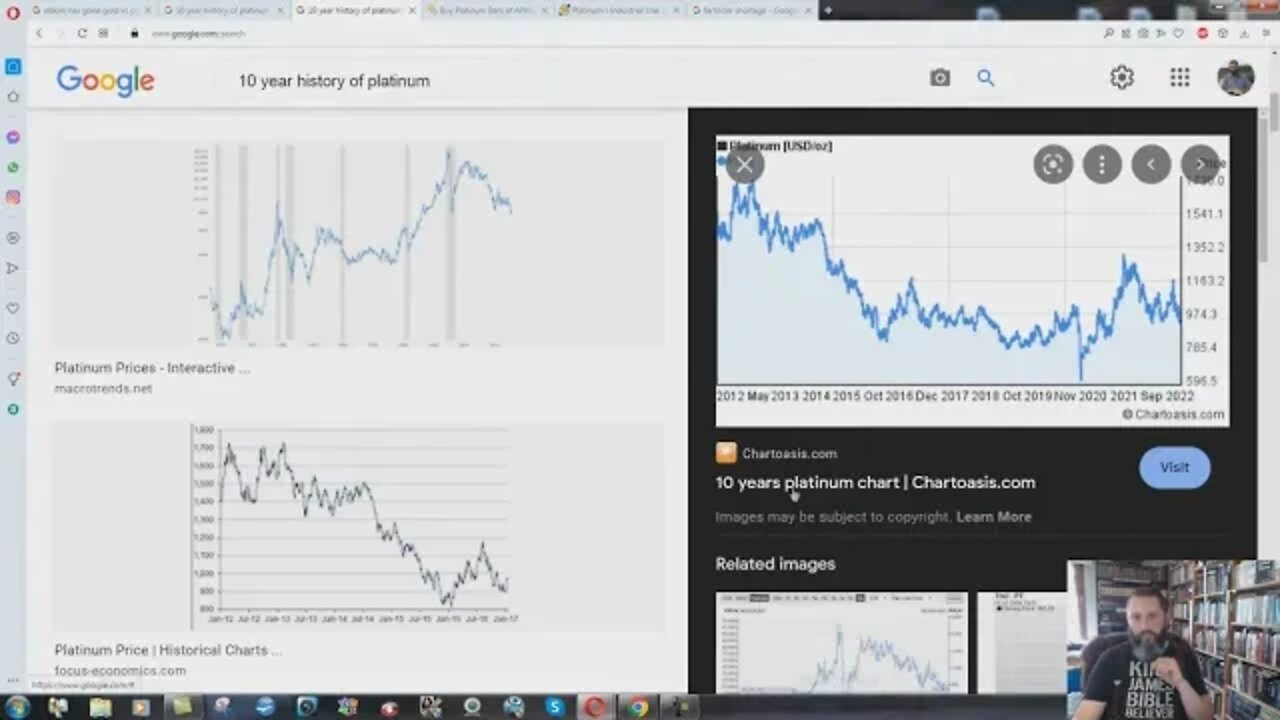Click the focus-economics platinum chart thumbnail

(x=358, y=527)
